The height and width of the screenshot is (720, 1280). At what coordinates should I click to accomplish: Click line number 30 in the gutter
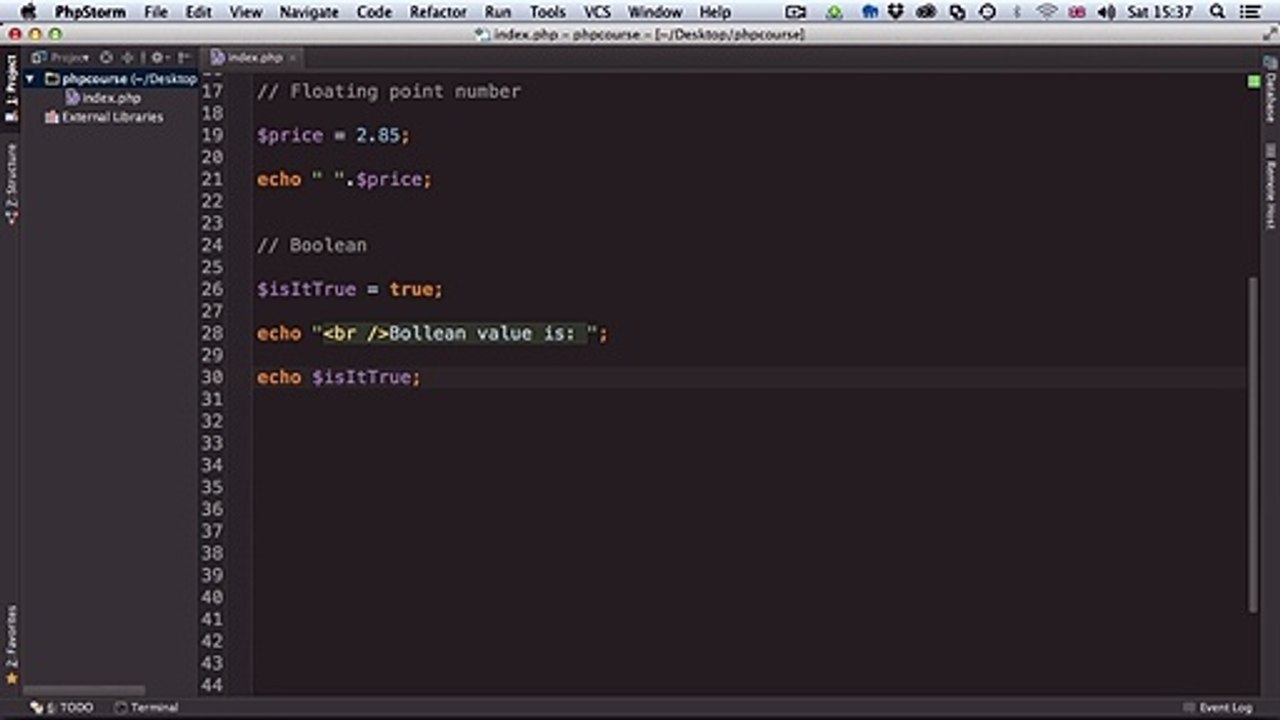pyautogui.click(x=212, y=377)
